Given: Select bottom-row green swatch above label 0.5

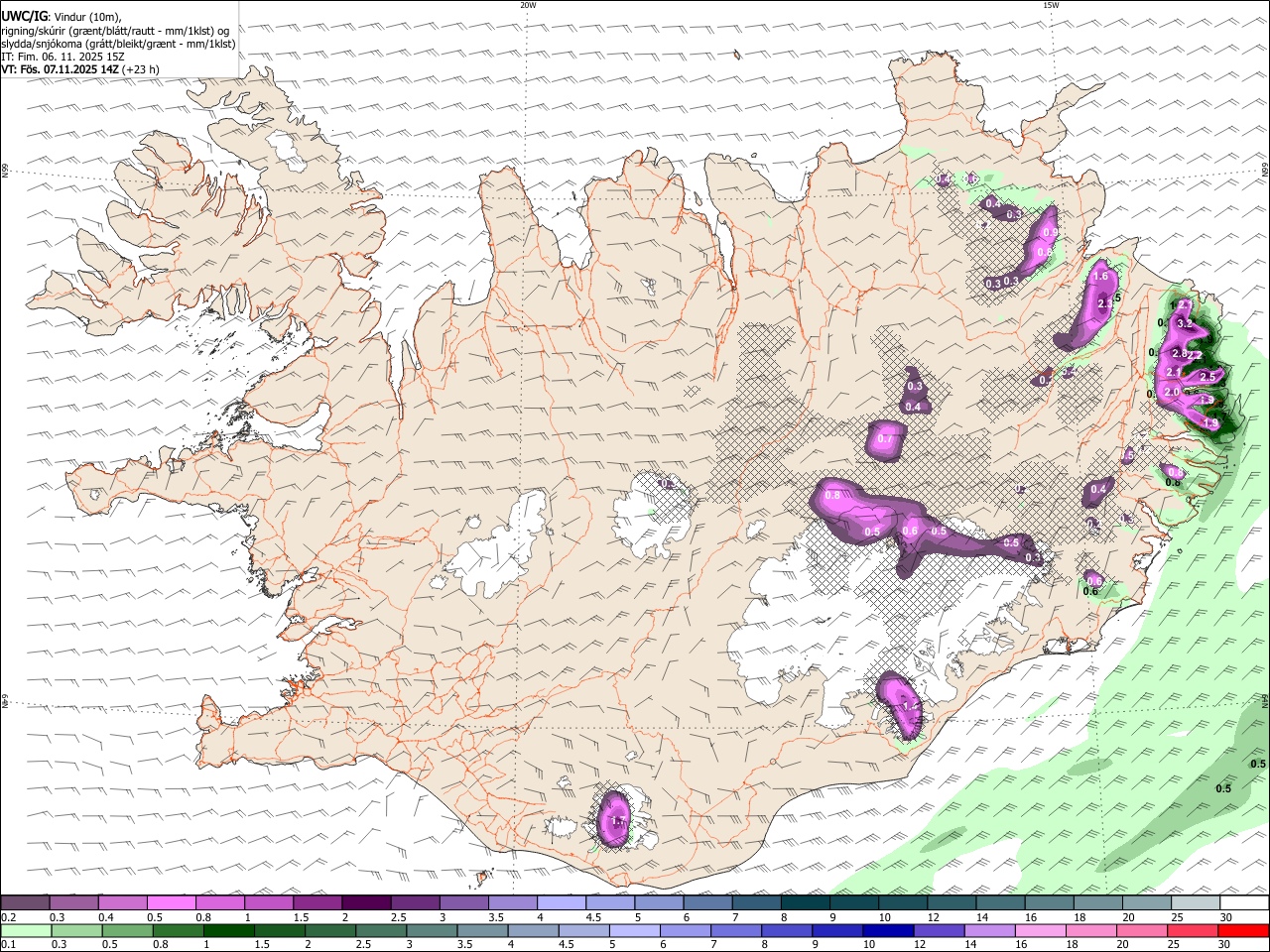Looking at the screenshot, I should pyautogui.click(x=127, y=931).
